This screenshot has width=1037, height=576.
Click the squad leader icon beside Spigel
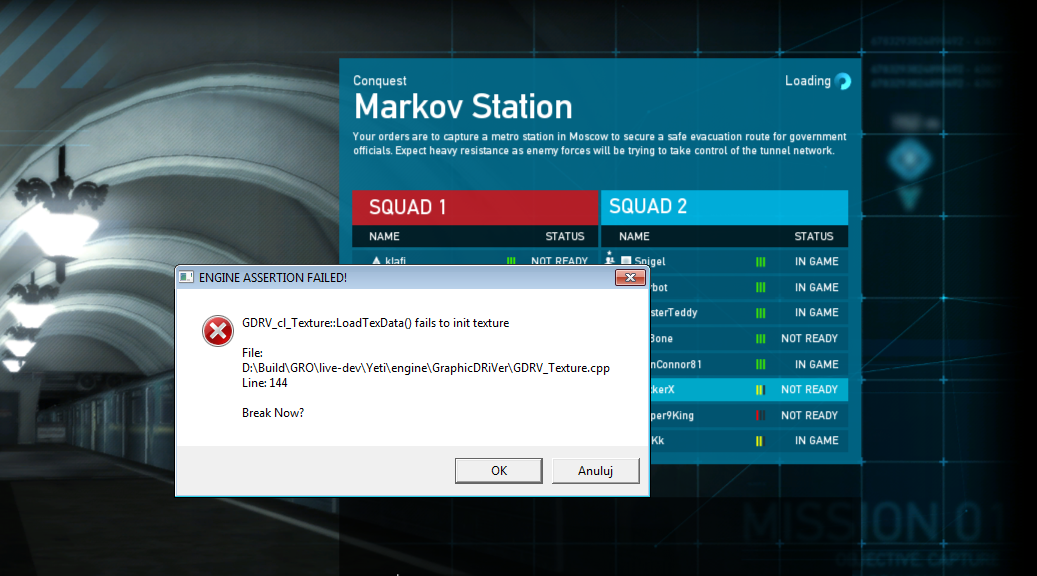tap(610, 259)
